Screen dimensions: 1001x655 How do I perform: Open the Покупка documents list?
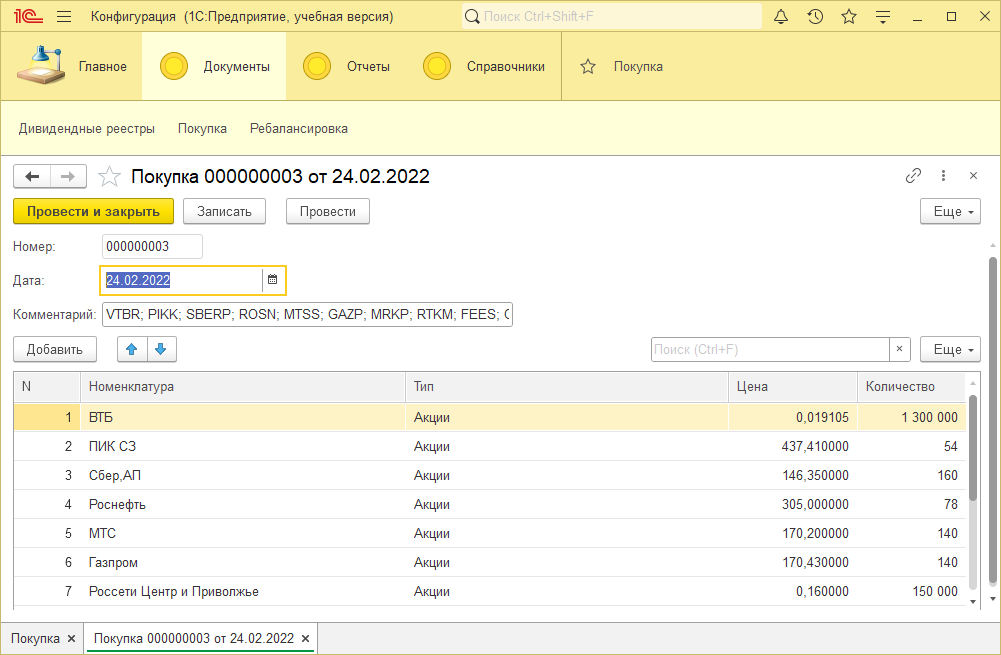point(202,128)
